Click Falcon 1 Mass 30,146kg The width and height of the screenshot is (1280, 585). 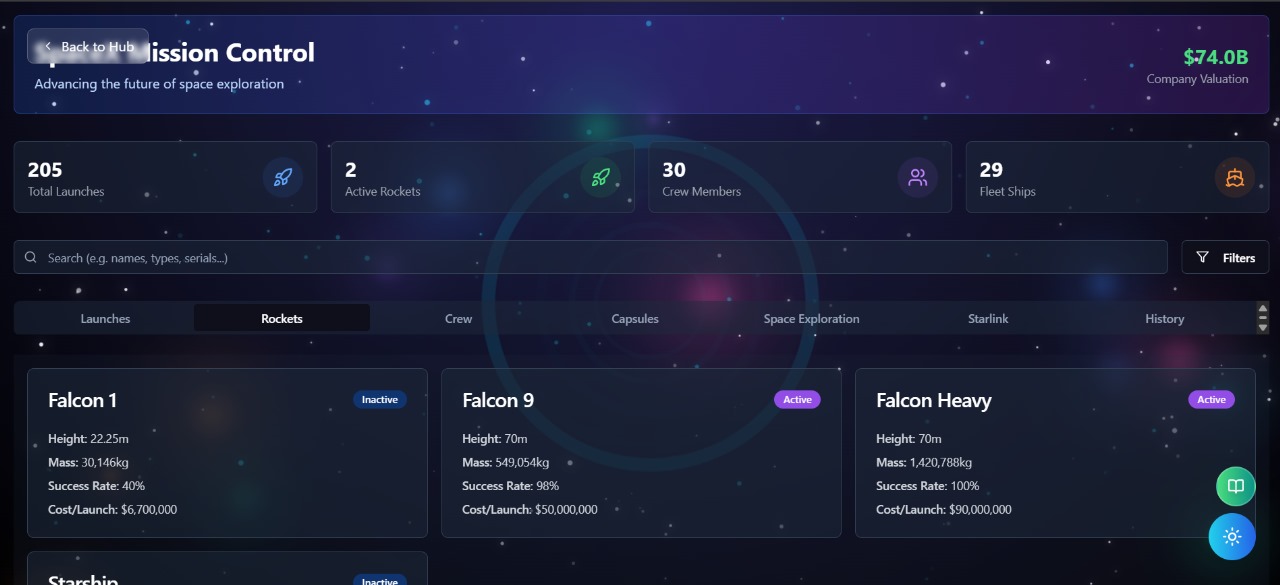(x=88, y=463)
